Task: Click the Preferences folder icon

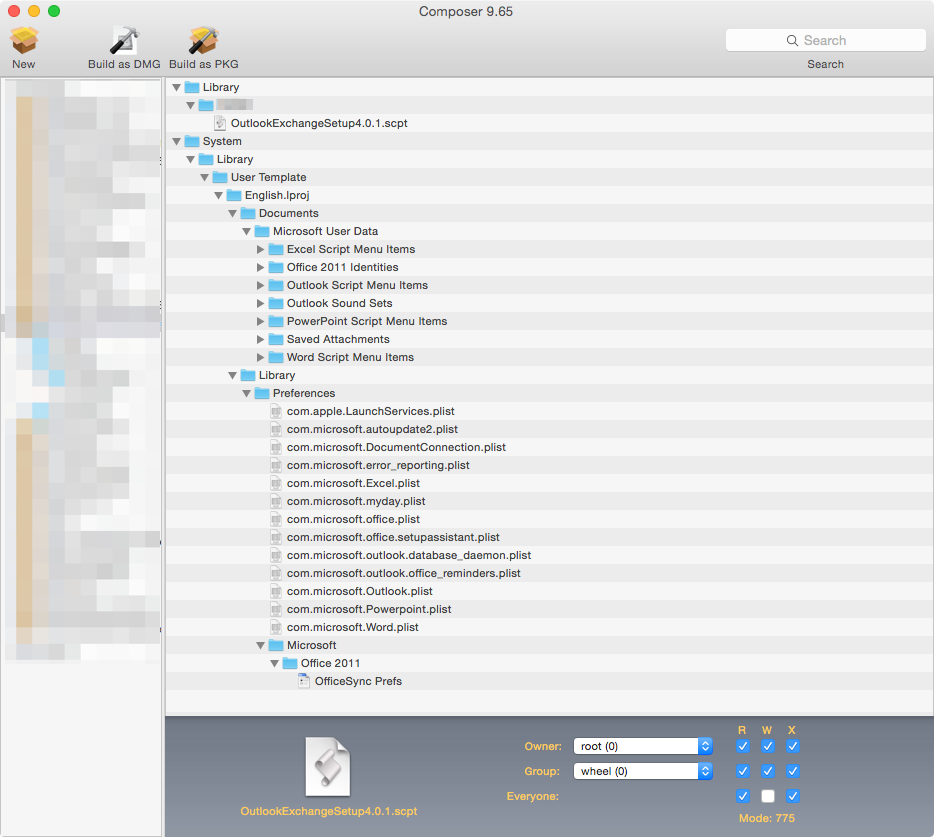Action: pos(262,393)
